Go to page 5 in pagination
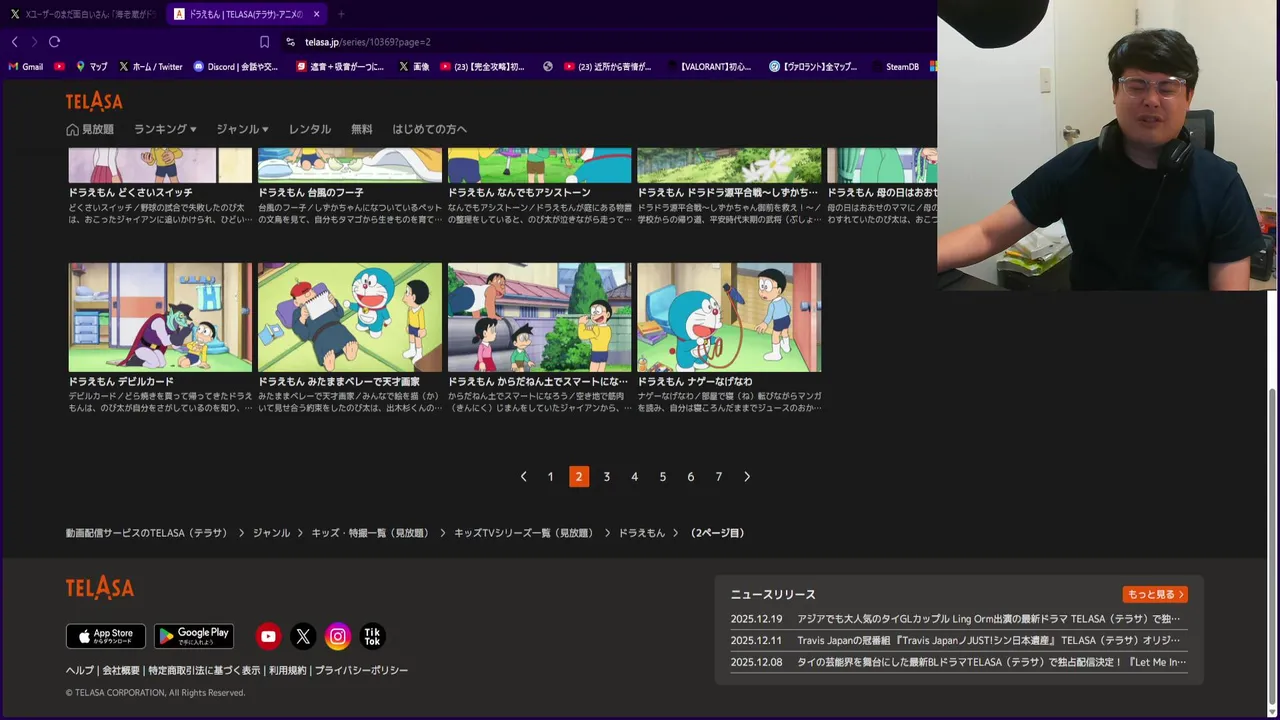The width and height of the screenshot is (1280, 720). coord(662,477)
